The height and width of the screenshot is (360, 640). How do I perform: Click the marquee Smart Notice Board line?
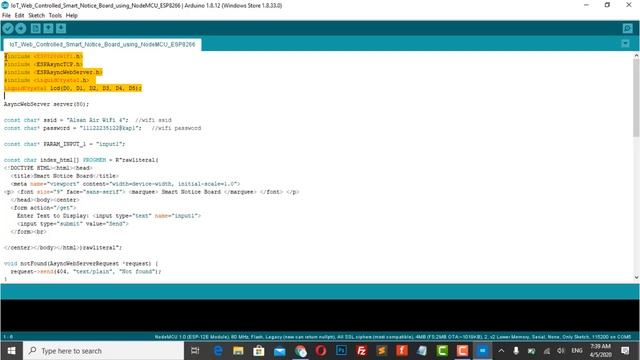coord(151,192)
